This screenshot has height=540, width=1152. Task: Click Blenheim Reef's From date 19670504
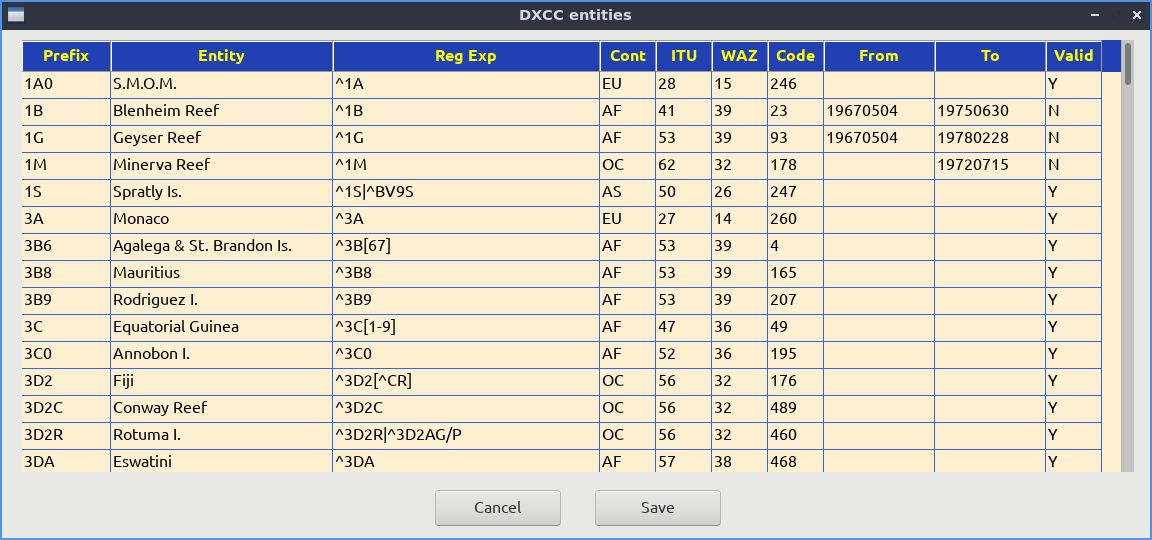(879, 111)
